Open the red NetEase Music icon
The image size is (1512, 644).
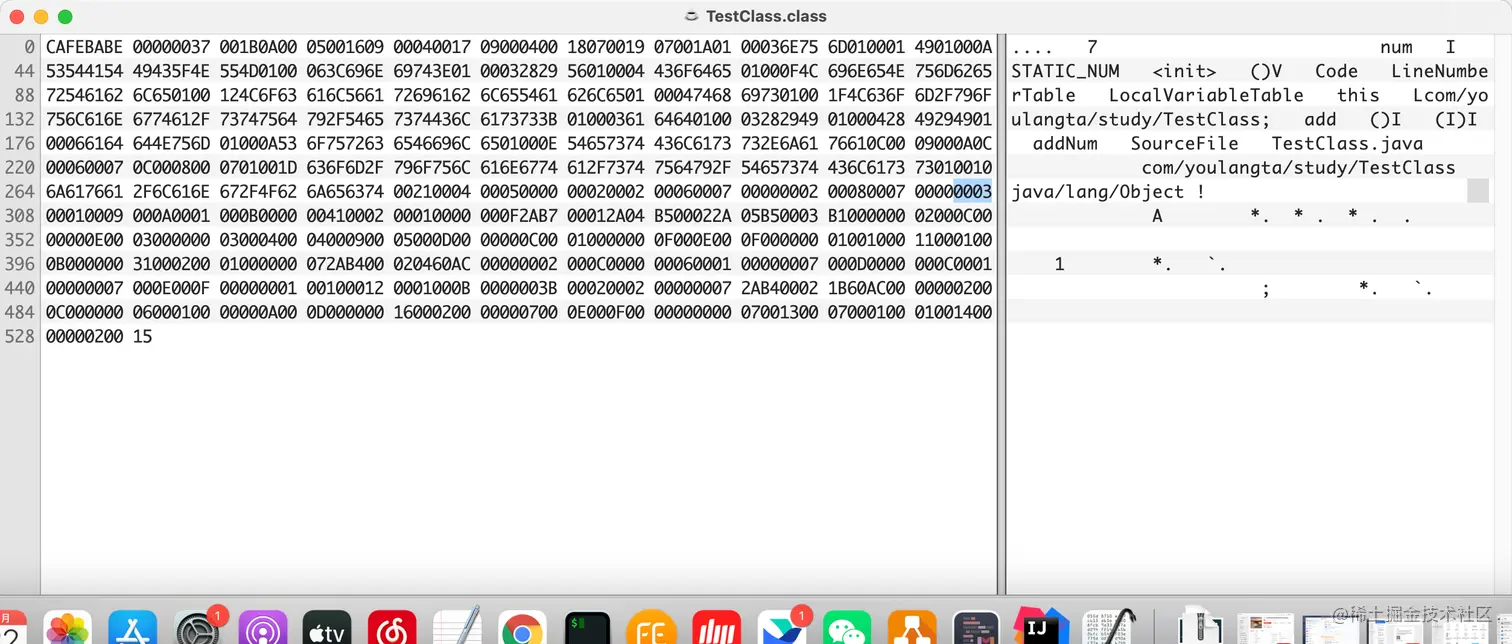pyautogui.click(x=392, y=628)
